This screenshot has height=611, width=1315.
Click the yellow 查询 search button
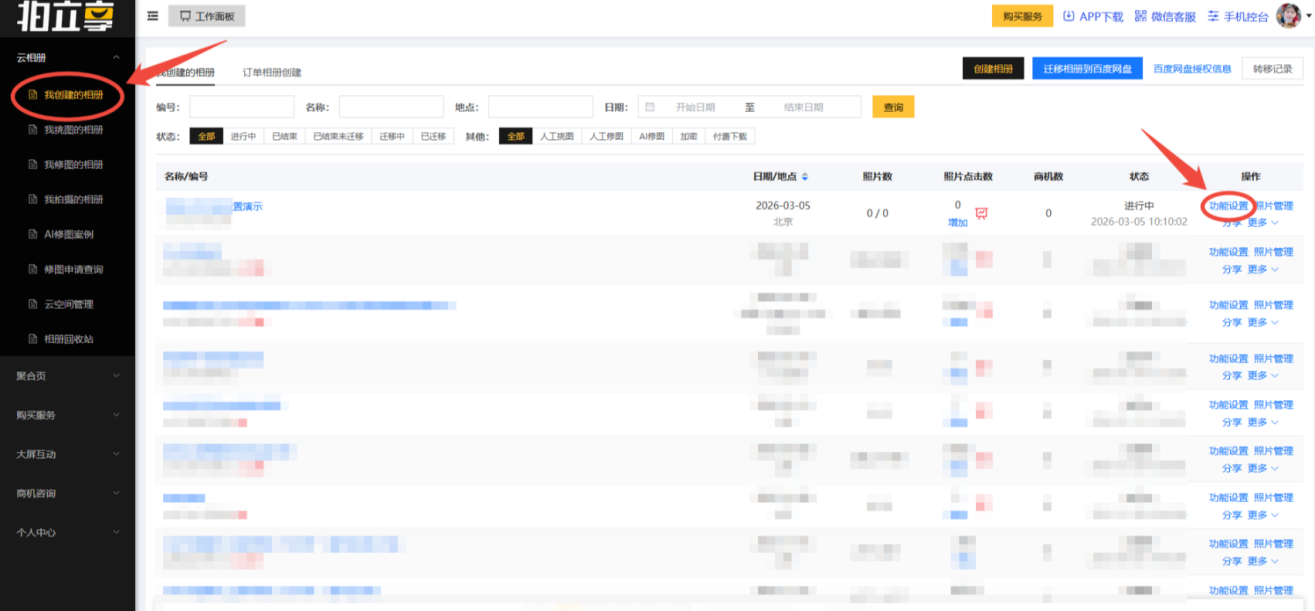[893, 107]
